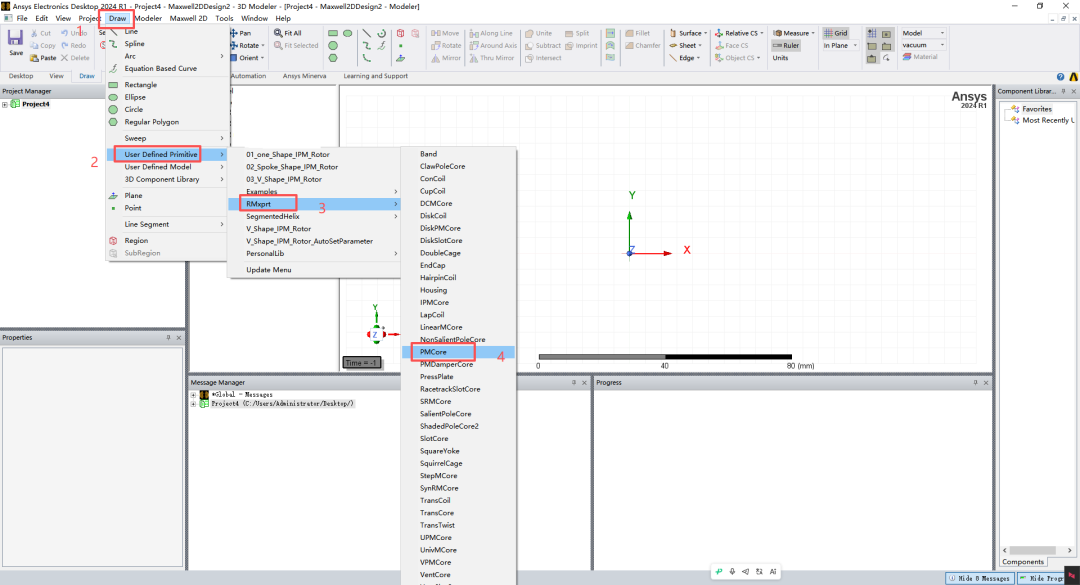
Task: Select the Draw Ellipse toolbar icon
Action: 348,33
